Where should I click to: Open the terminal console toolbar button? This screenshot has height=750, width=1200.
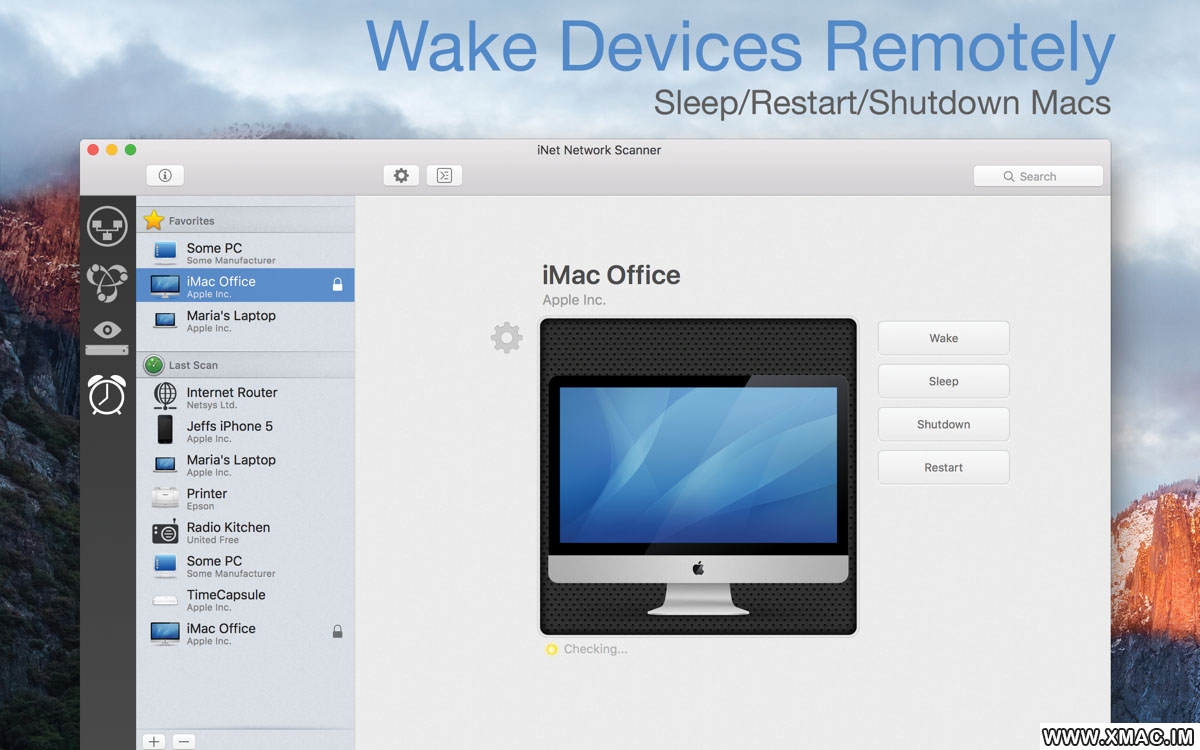pyautogui.click(x=444, y=176)
